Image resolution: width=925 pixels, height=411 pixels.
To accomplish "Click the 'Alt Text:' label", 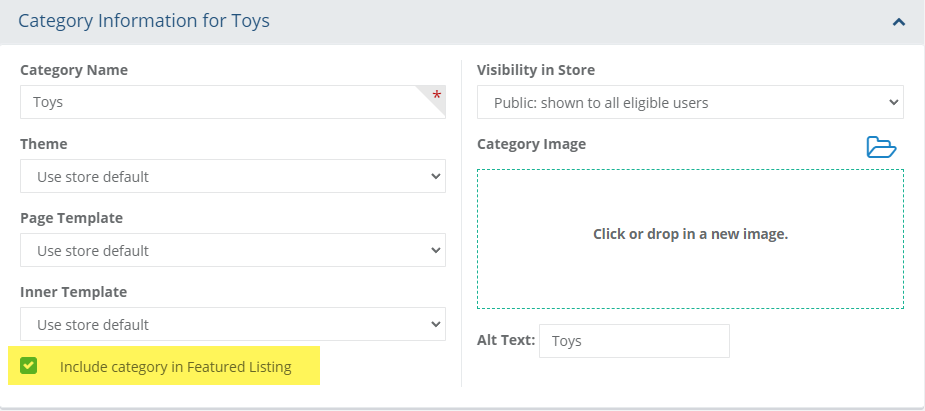I will [x=506, y=341].
